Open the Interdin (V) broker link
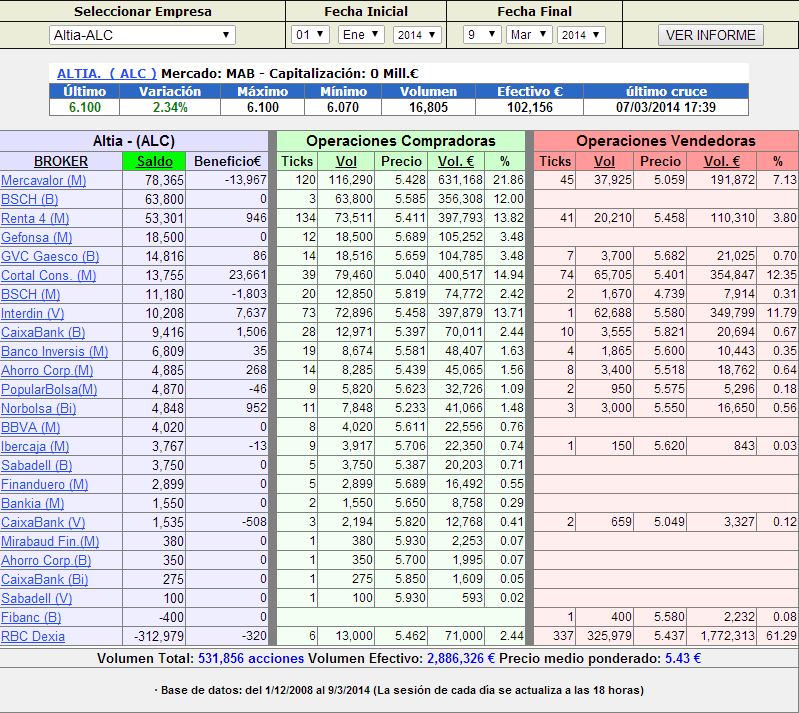Image resolution: width=799 pixels, height=713 pixels. point(33,313)
